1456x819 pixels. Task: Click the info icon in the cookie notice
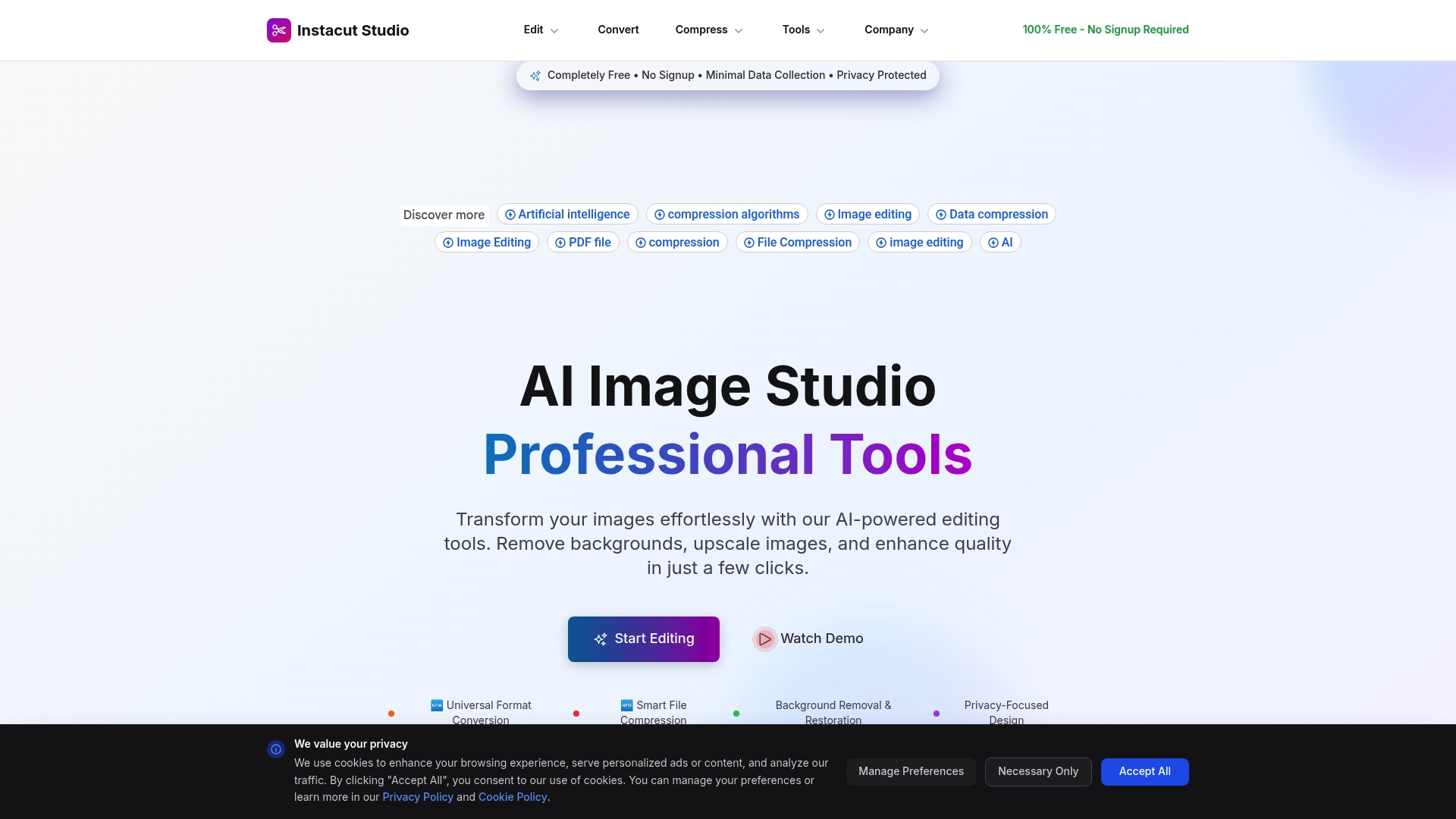coord(275,749)
